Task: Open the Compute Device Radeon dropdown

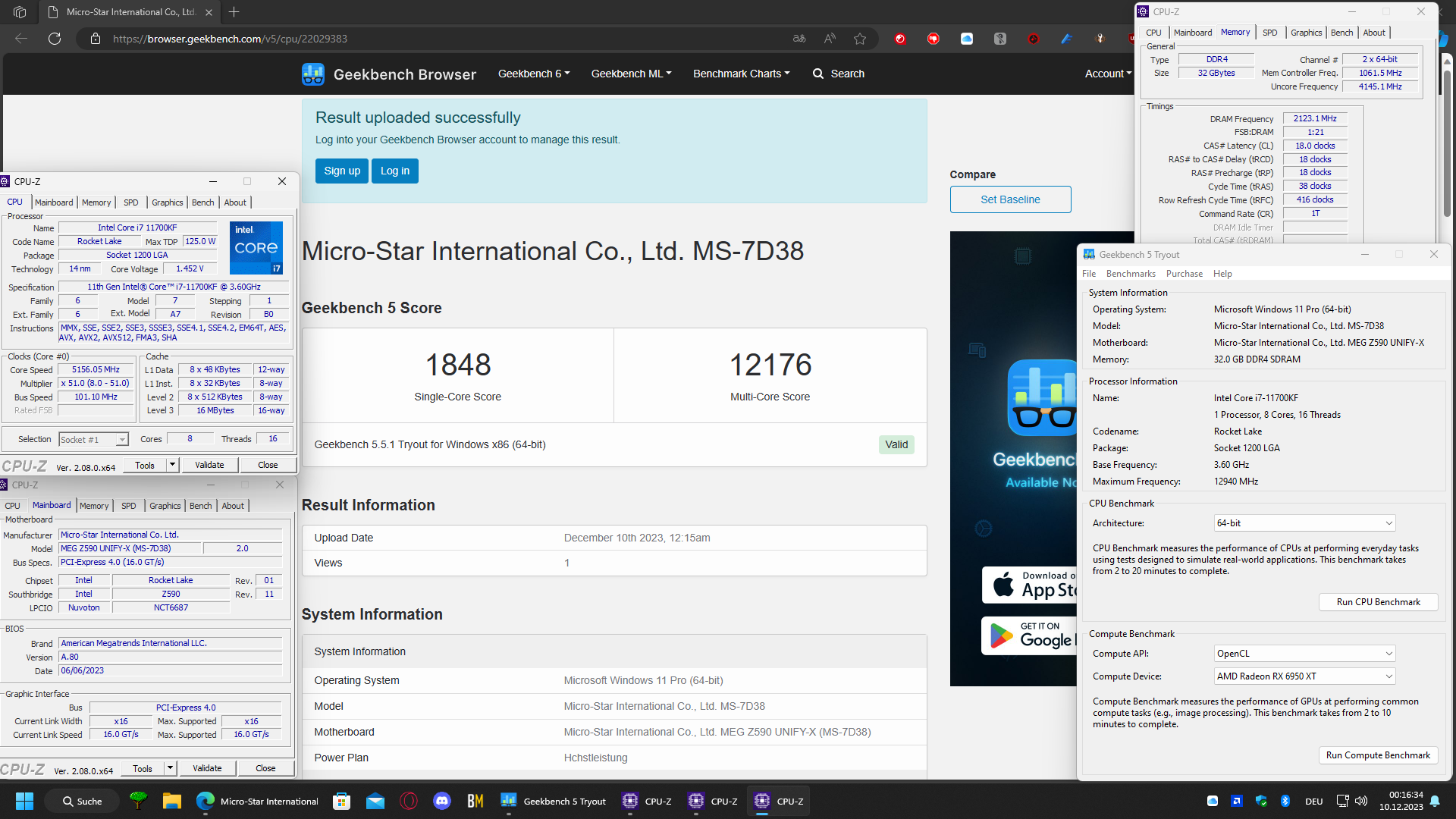Action: point(1304,676)
